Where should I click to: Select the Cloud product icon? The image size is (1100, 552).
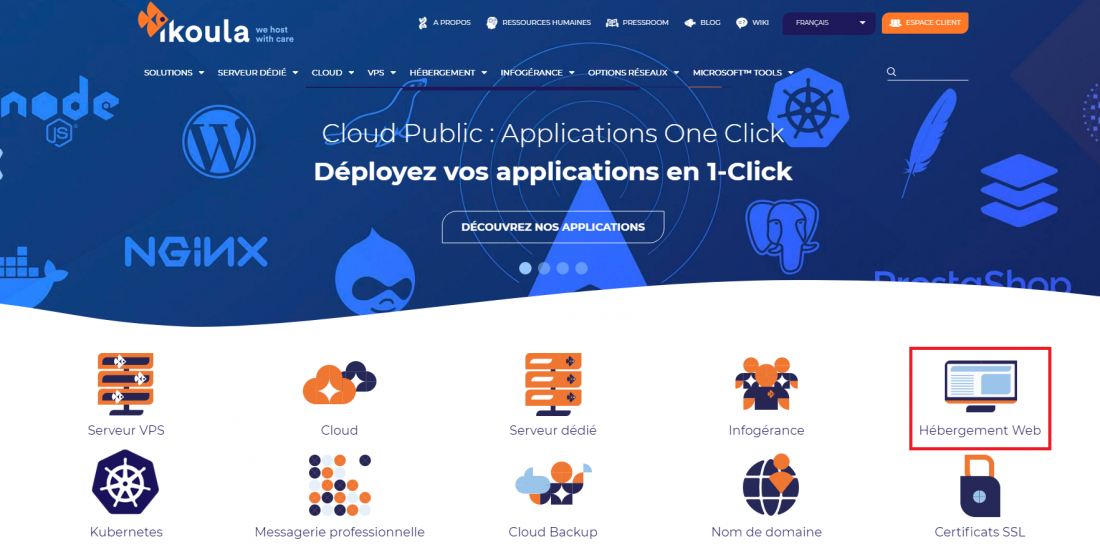[340, 383]
